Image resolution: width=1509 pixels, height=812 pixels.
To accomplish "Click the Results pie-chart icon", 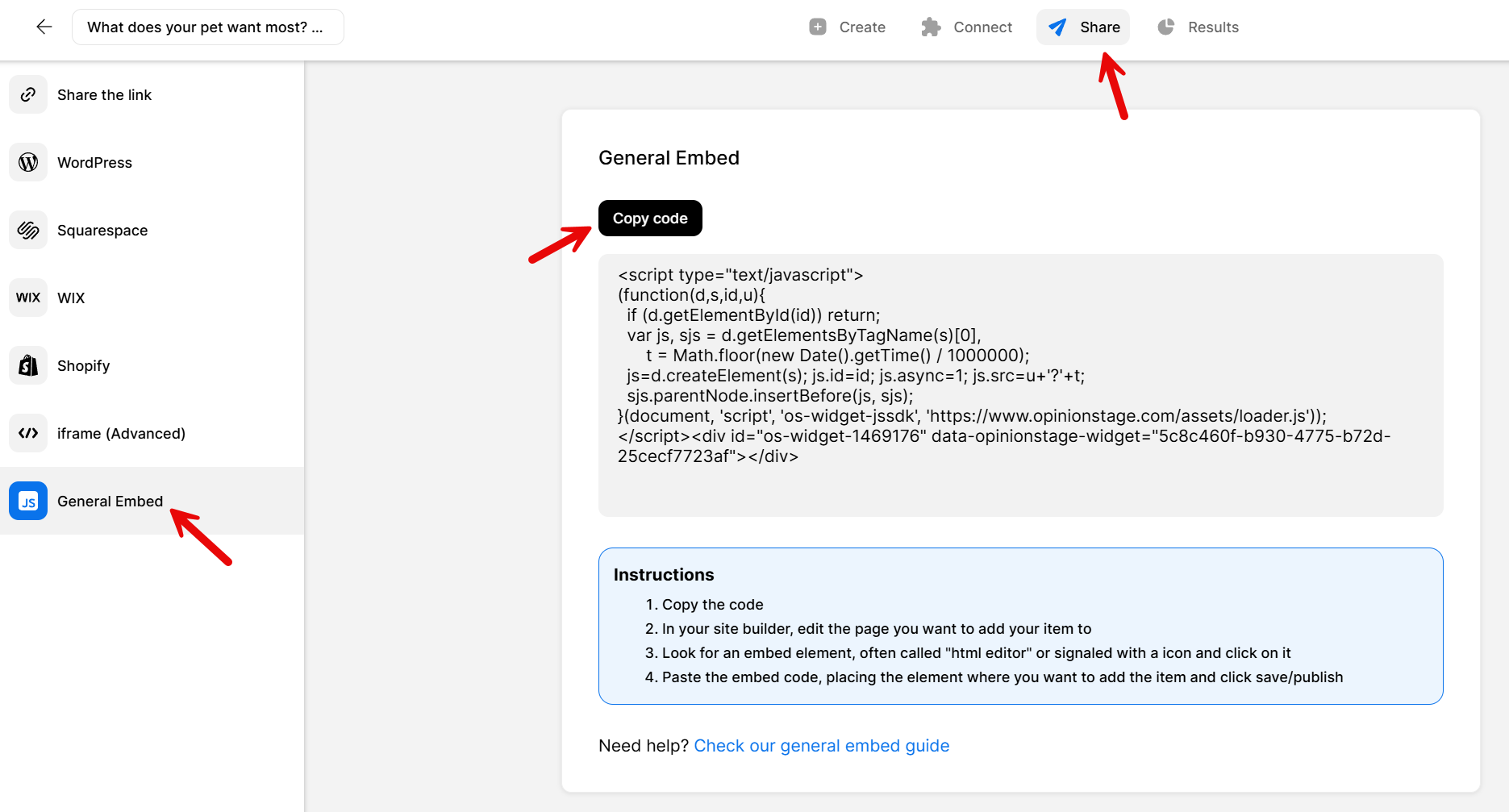I will pyautogui.click(x=1165, y=27).
